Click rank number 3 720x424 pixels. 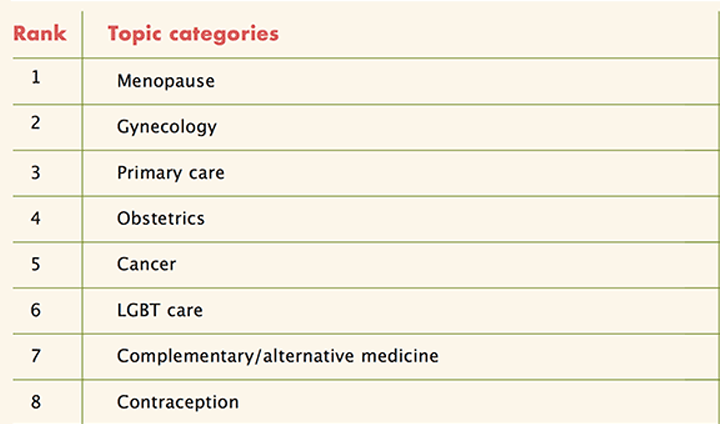pyautogui.click(x=36, y=173)
